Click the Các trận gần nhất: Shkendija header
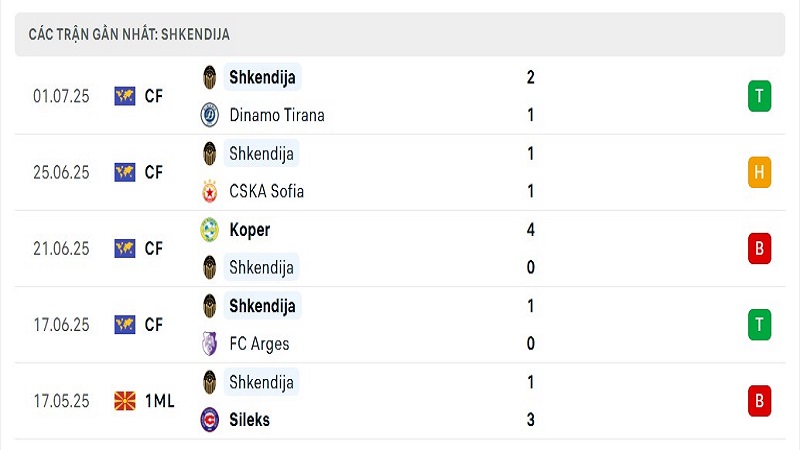 point(400,34)
